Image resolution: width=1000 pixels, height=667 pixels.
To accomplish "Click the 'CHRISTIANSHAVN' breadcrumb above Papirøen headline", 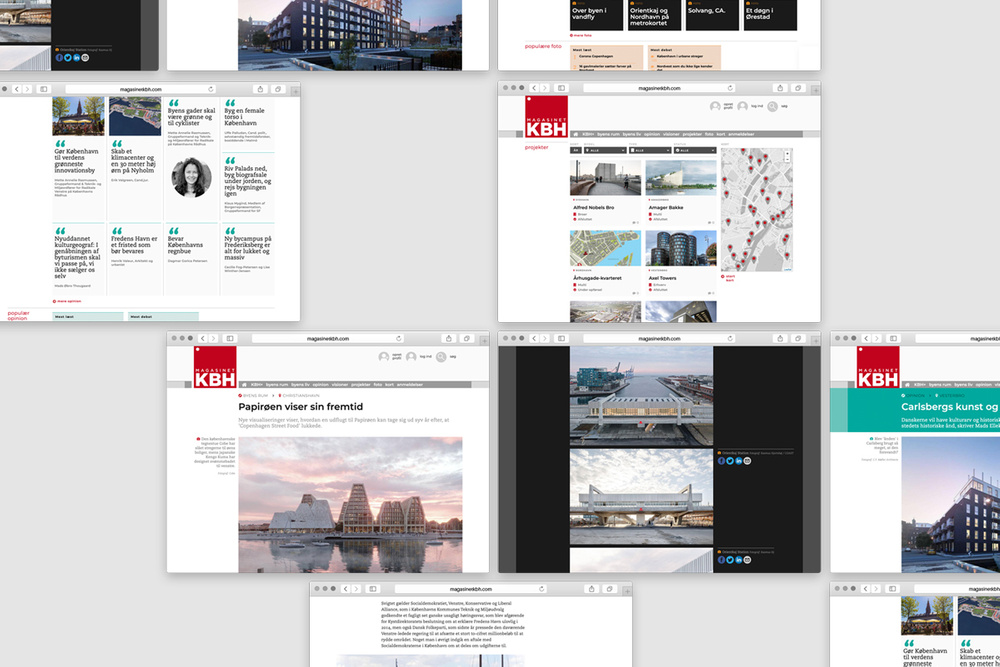I will point(300,396).
